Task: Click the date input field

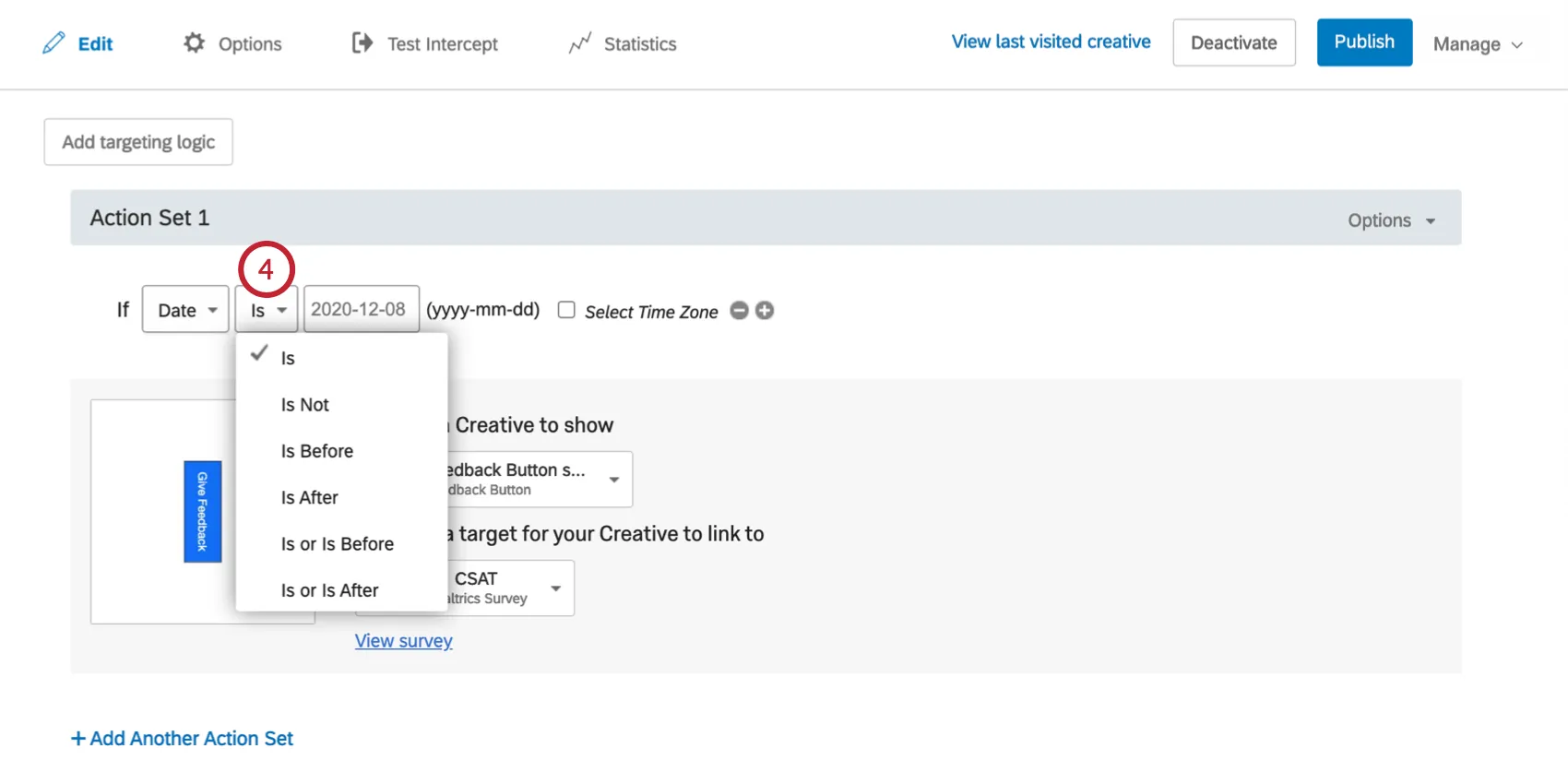Action: point(361,310)
